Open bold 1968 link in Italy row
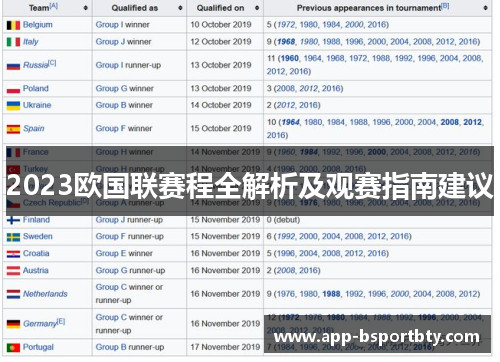Image resolution: width=500 pixels, height=362 pixels. (x=286, y=42)
